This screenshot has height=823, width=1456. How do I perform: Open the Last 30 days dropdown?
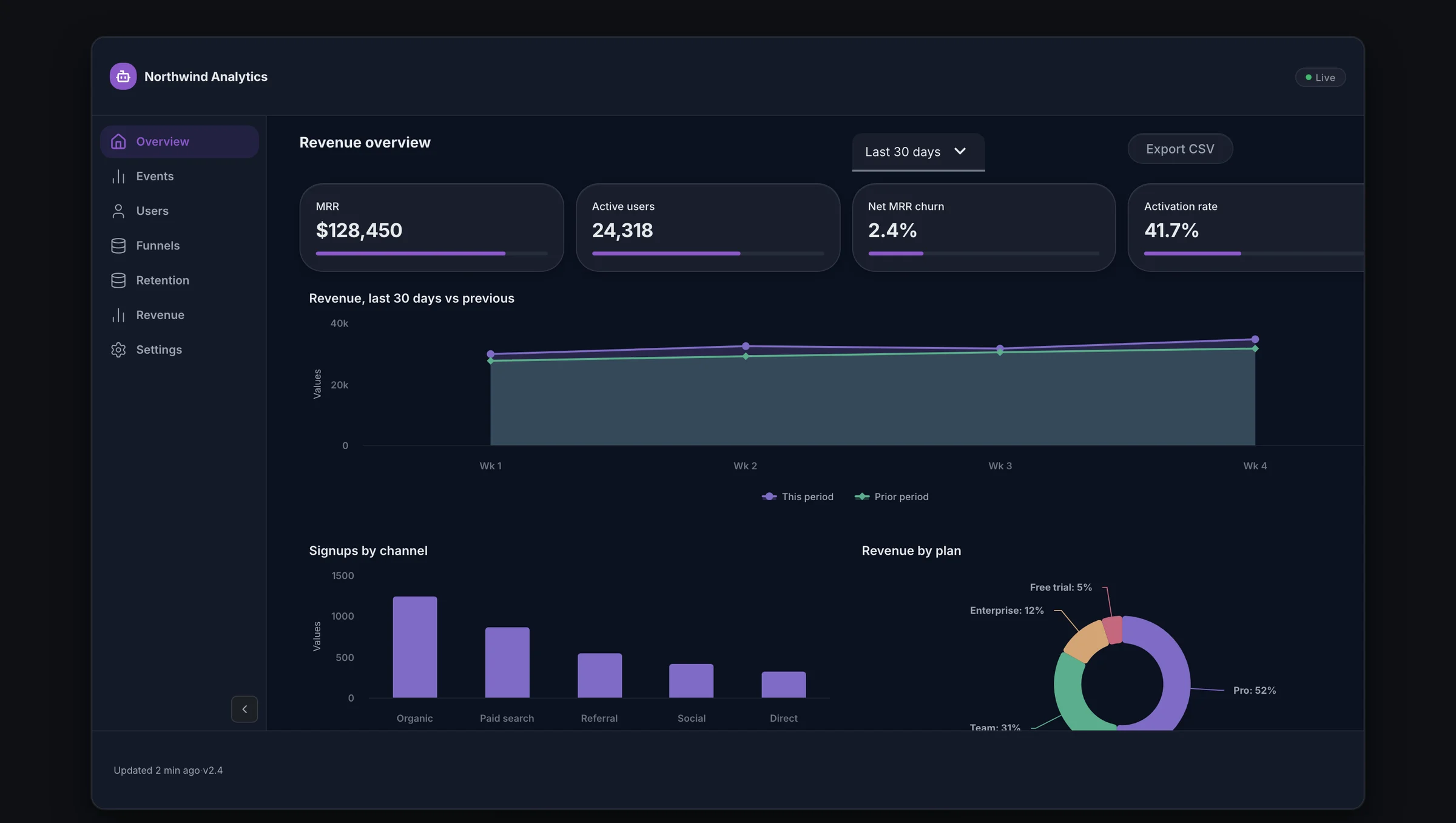click(x=918, y=152)
